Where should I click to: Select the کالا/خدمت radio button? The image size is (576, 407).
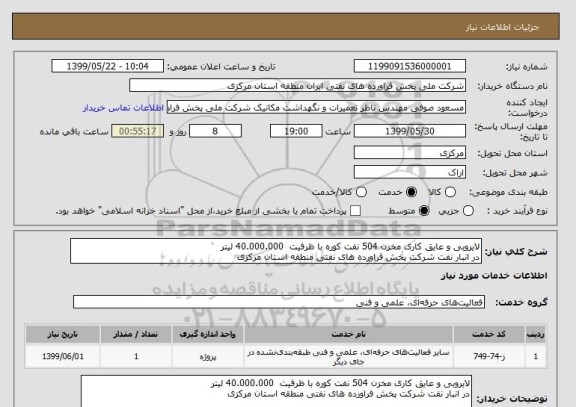coord(361,192)
